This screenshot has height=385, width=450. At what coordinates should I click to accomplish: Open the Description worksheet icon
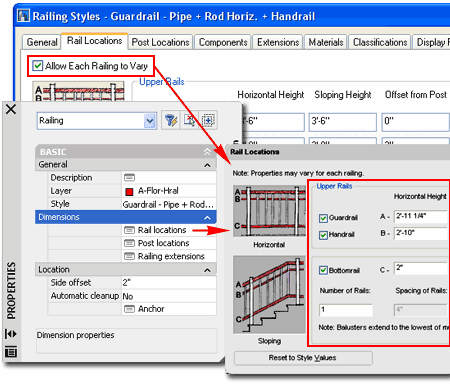129,178
